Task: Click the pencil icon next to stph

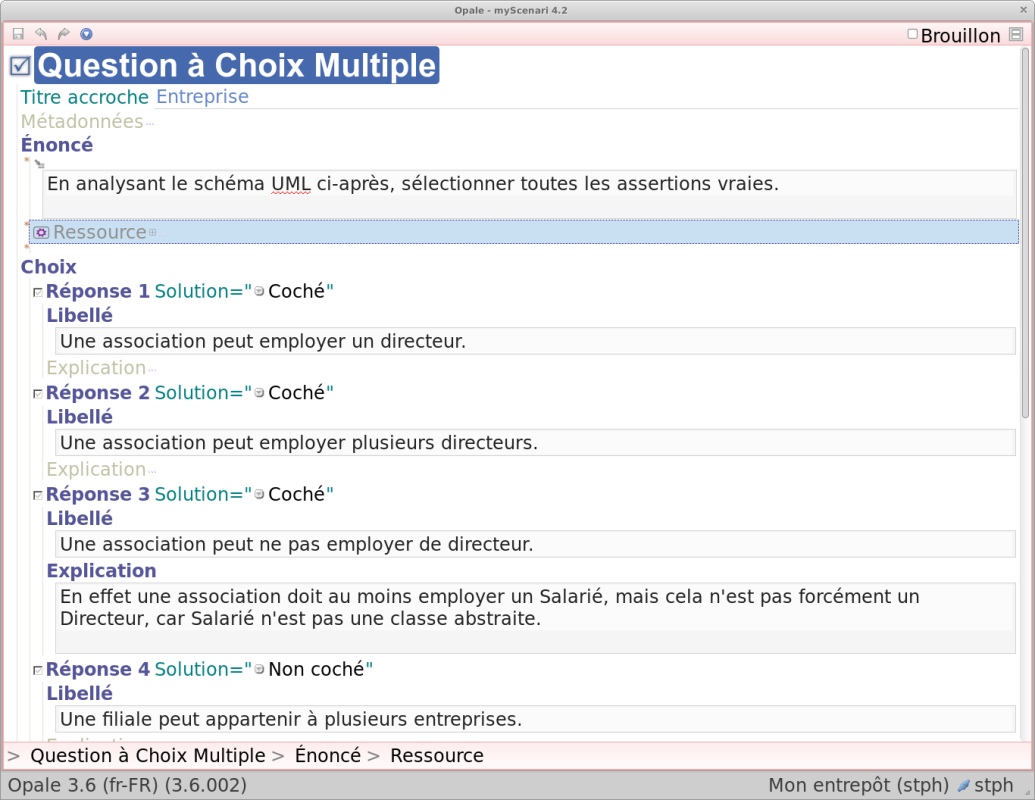Action: (963, 786)
